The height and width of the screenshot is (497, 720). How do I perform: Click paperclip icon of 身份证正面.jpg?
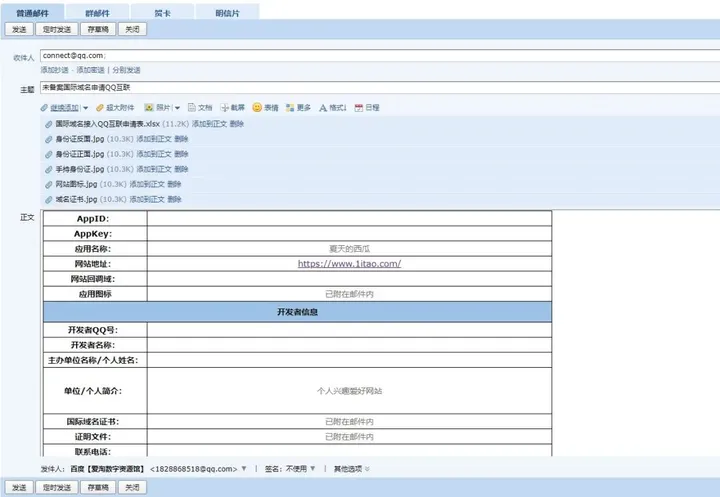coord(49,154)
